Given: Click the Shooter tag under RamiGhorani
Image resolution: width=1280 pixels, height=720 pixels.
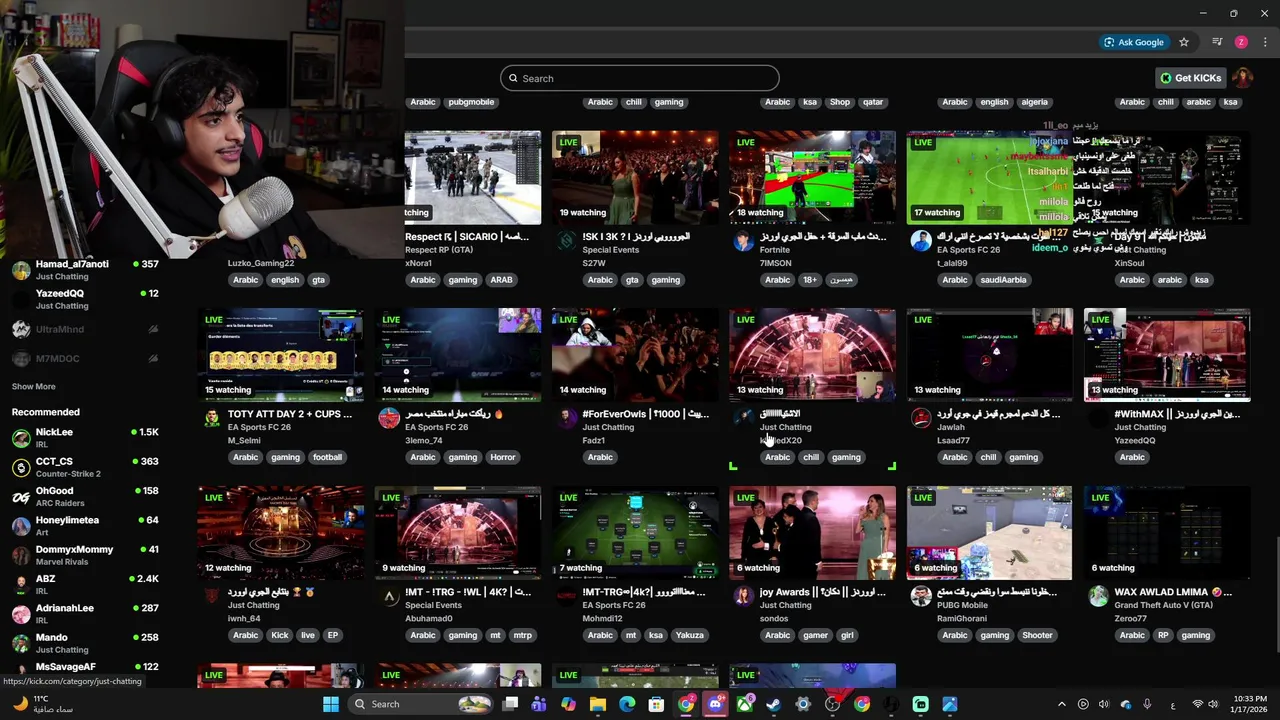Looking at the screenshot, I should coord(1037,635).
